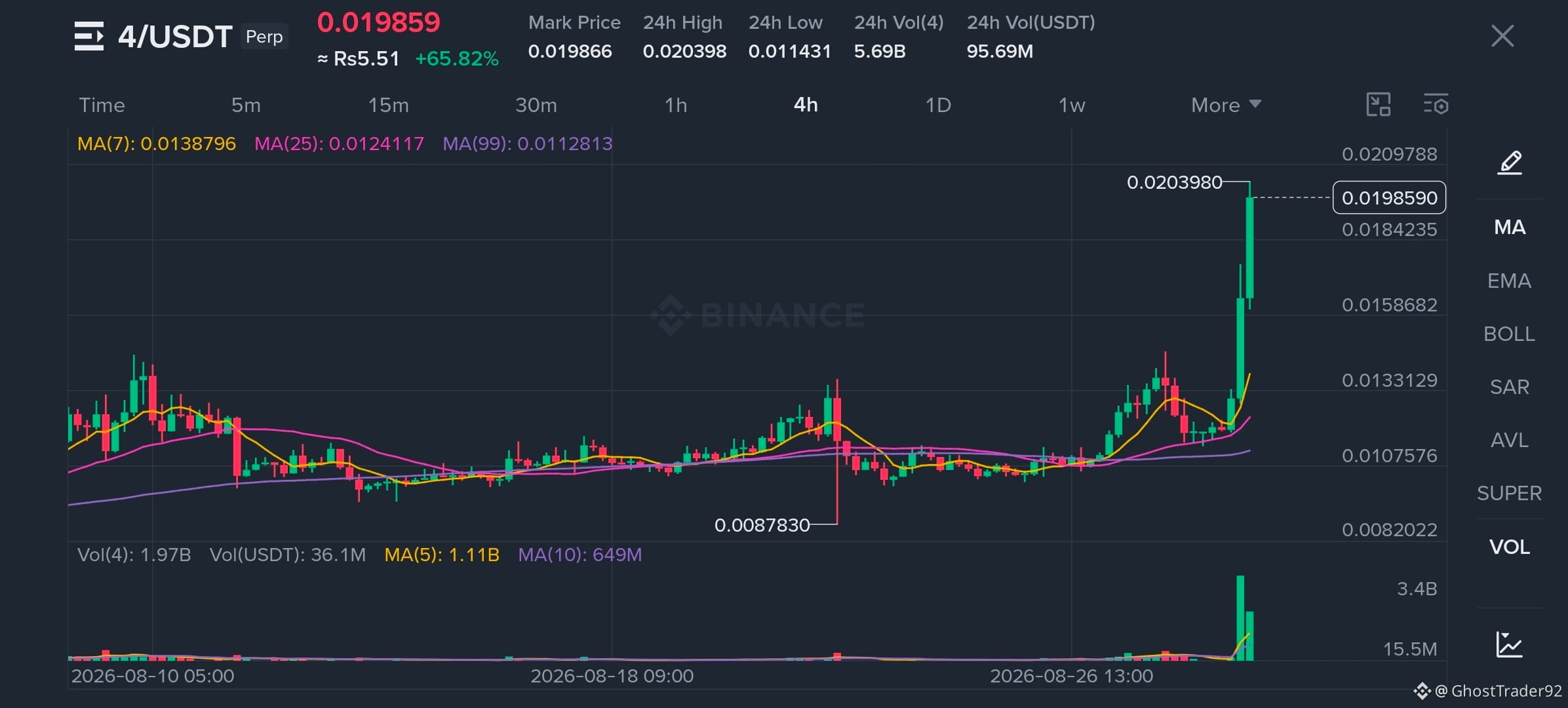Screen dimensions: 1568x708
Task: Tap the Vol(USDT) 36.1M label
Action: tap(288, 555)
